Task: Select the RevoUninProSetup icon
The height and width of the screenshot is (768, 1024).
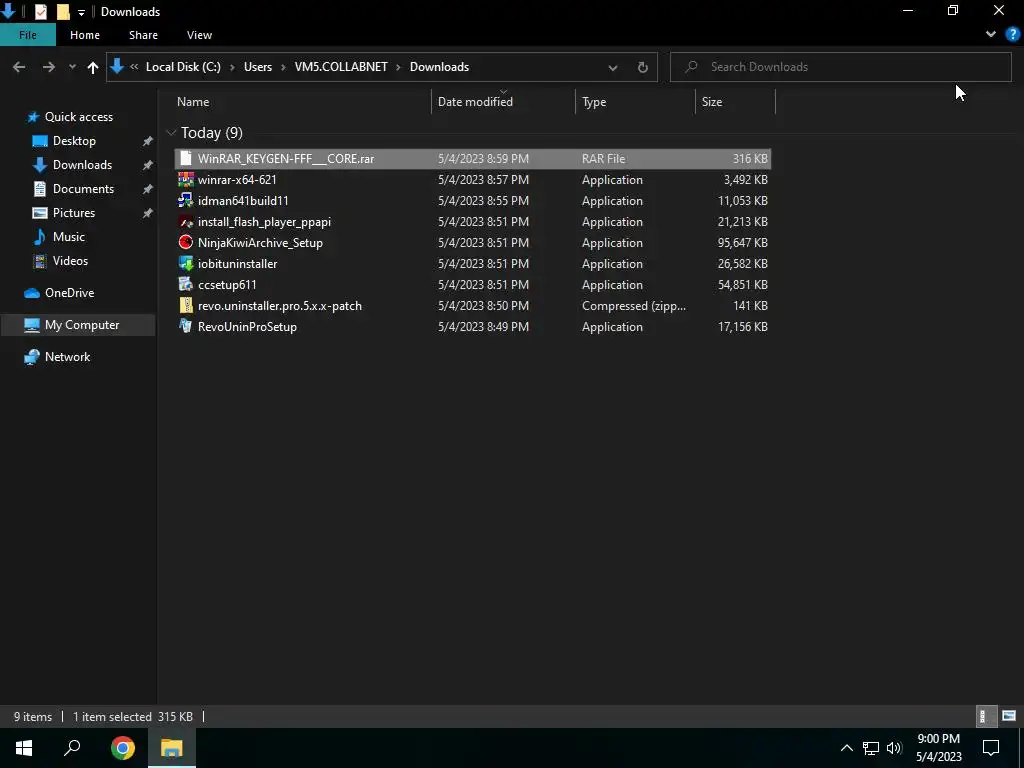Action: coord(186,326)
